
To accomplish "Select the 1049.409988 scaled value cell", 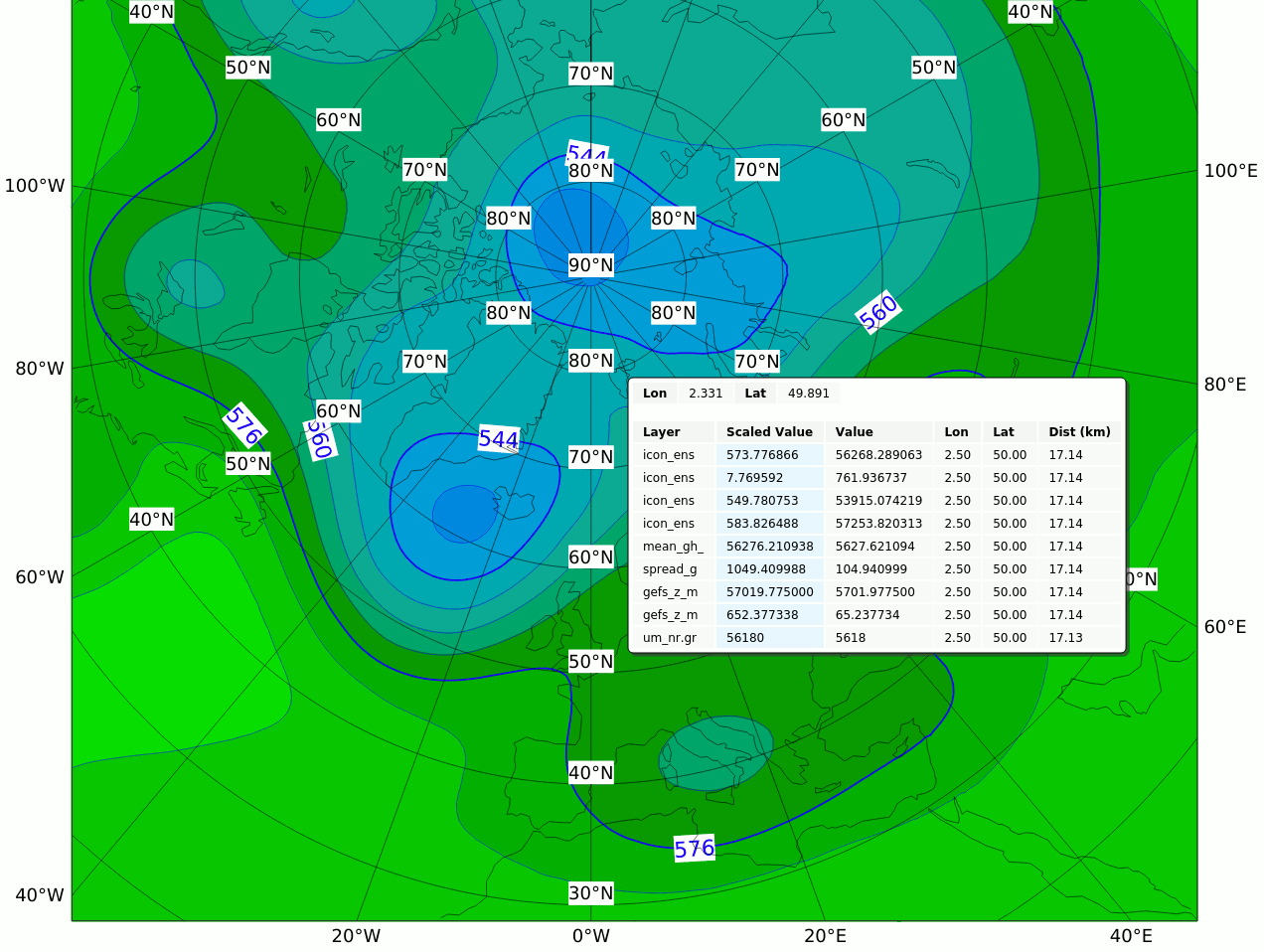I will coord(770,569).
